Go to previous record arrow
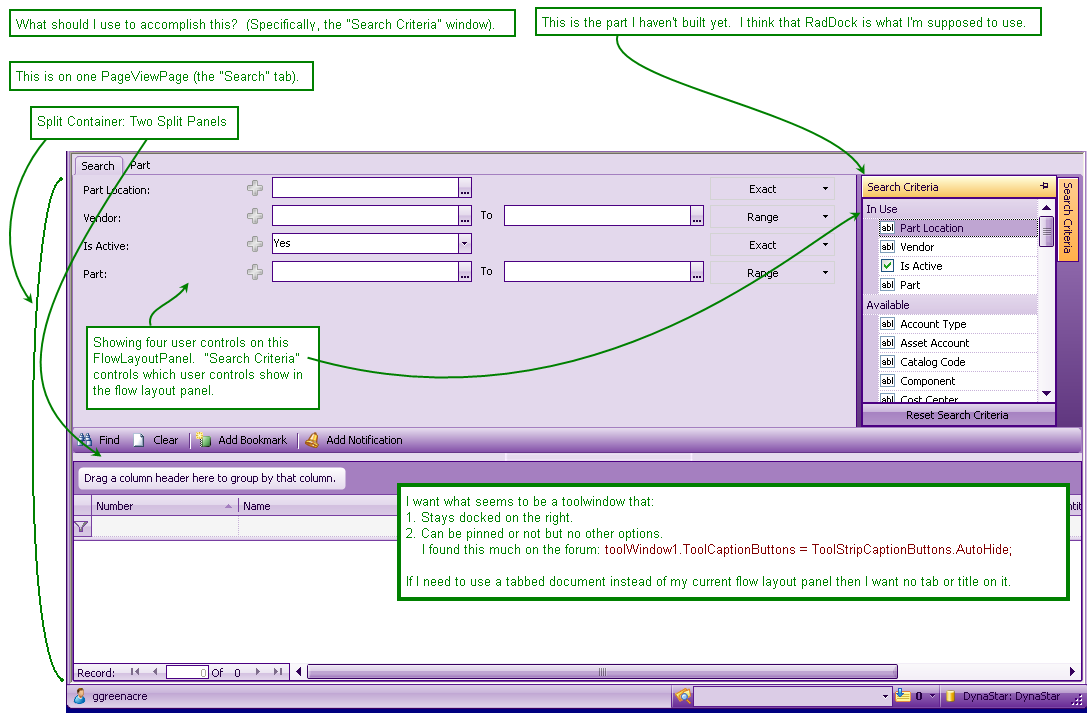 (x=155, y=671)
